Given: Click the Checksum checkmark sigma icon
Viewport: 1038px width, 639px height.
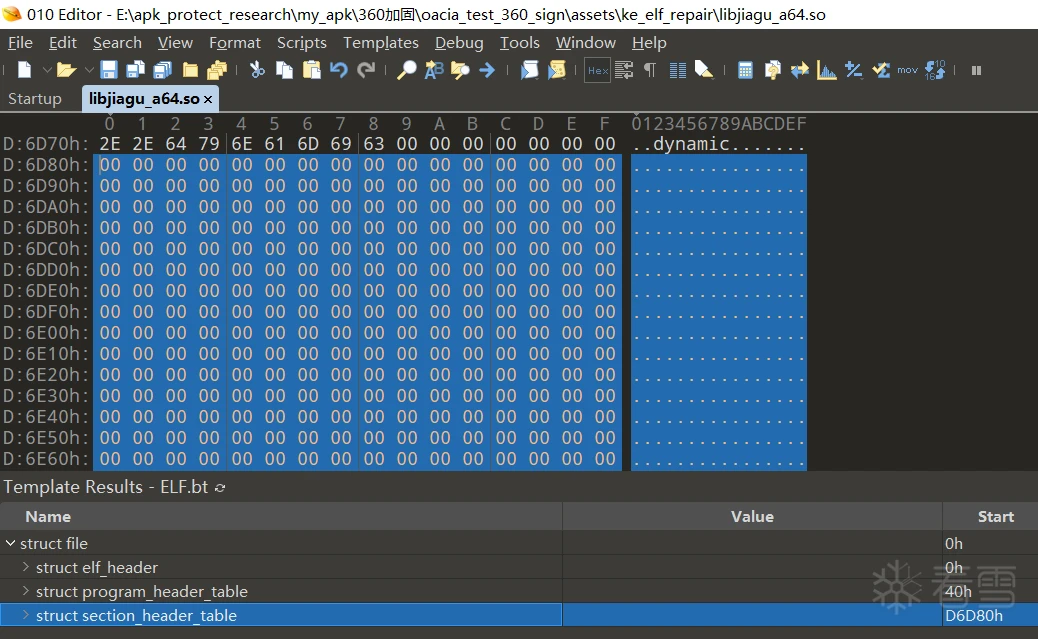Looking at the screenshot, I should coord(881,70).
